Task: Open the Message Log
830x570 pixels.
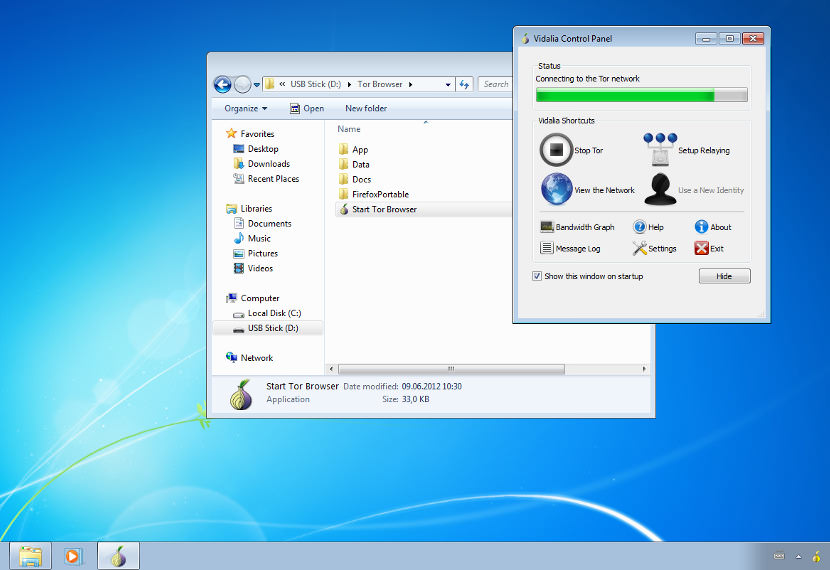Action: [570, 248]
